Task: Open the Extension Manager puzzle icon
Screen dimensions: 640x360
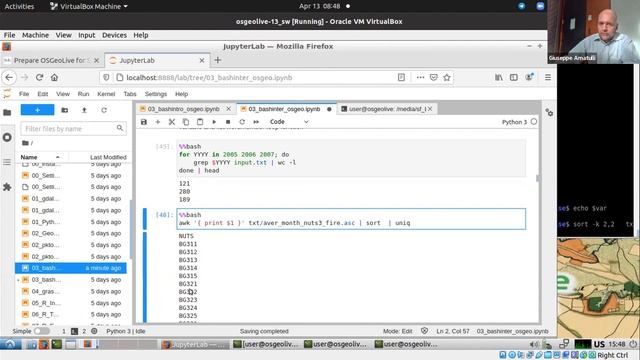Action: click(x=7, y=187)
